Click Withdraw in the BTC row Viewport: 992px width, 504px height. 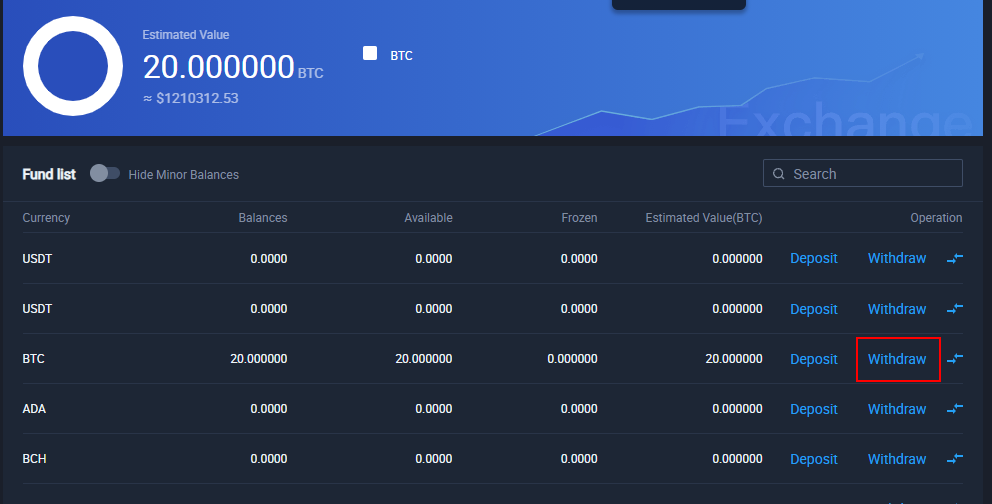(x=897, y=359)
